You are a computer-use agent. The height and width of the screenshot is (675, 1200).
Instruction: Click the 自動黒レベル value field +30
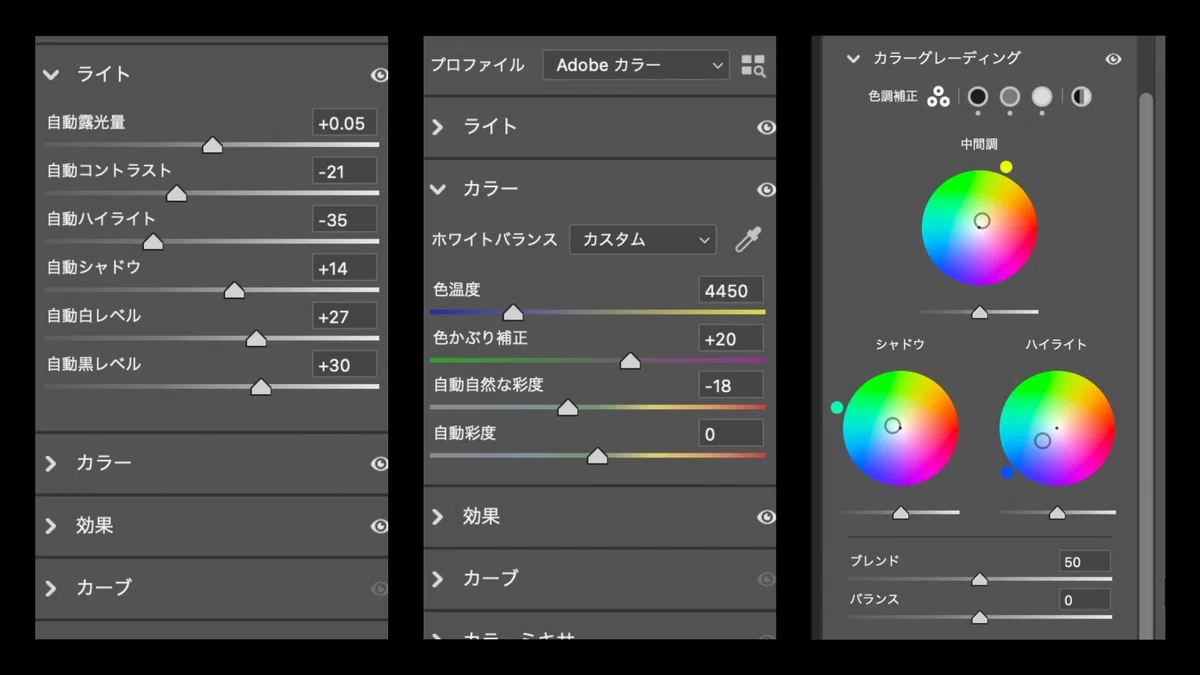click(344, 364)
